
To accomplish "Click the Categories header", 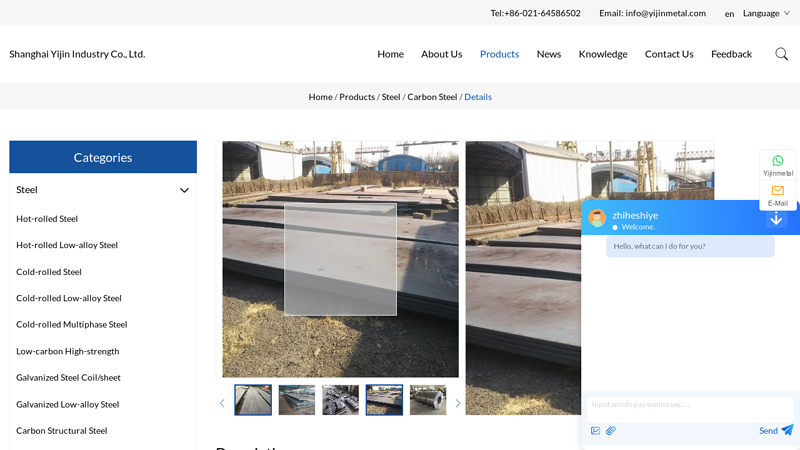I will (x=103, y=157).
